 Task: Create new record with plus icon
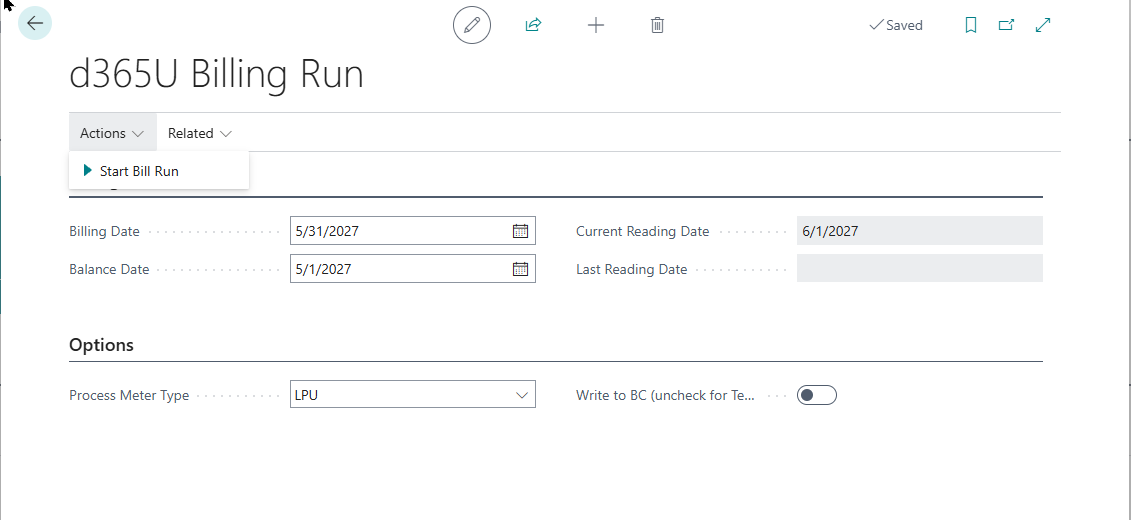click(x=596, y=25)
